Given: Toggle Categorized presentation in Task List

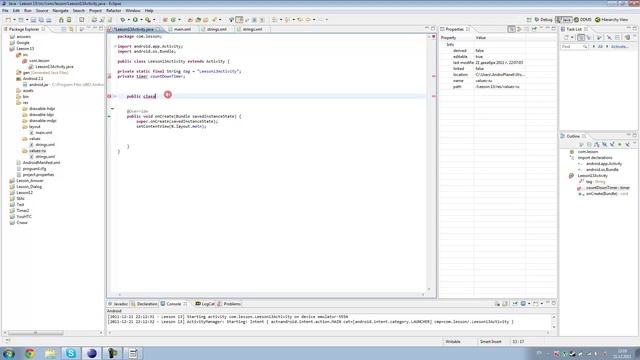Looking at the screenshot, I should click(581, 37).
